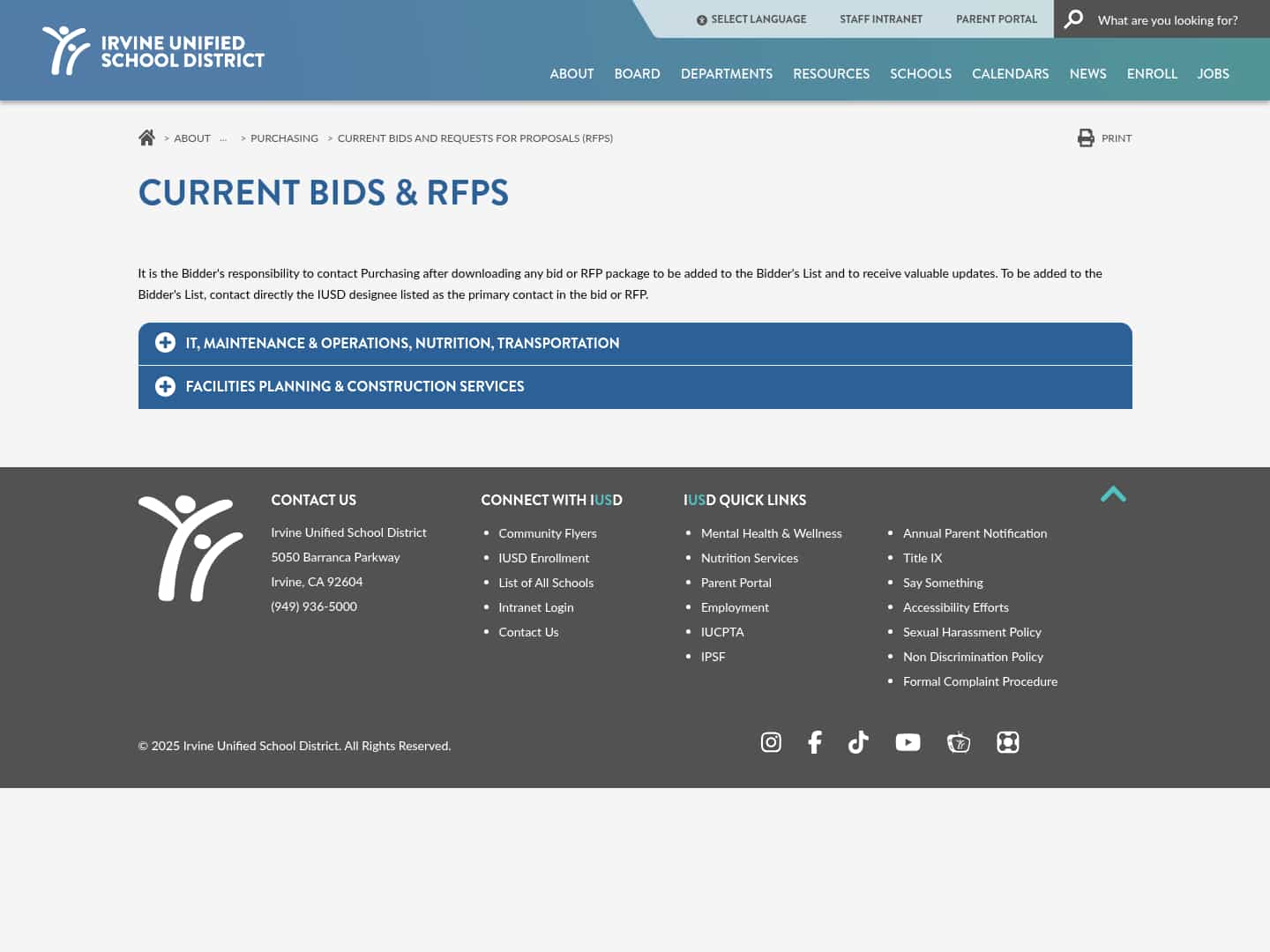Open the DEPARTMENTS menu
1270x952 pixels.
tap(727, 74)
